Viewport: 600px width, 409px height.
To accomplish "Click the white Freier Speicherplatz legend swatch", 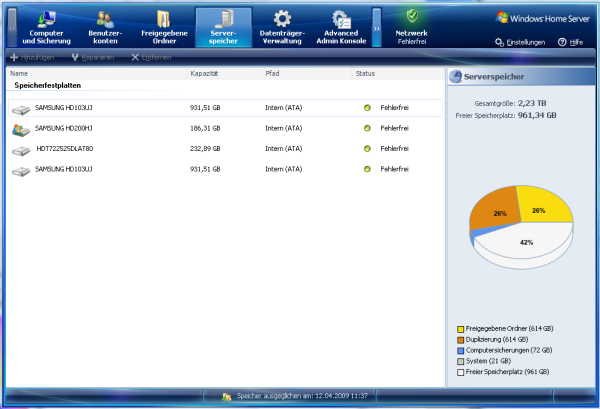I will coord(460,372).
